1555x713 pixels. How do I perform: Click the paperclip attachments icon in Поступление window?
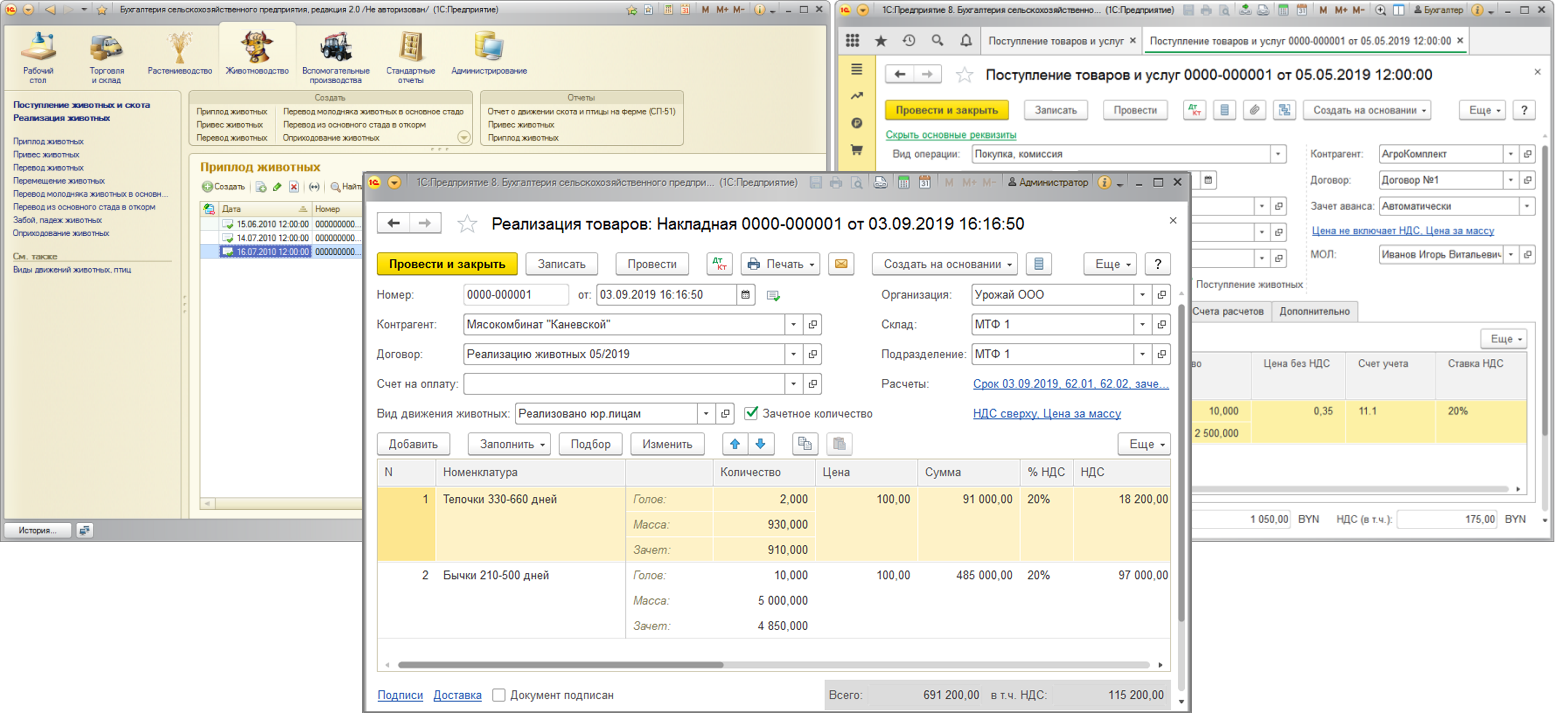1255,110
